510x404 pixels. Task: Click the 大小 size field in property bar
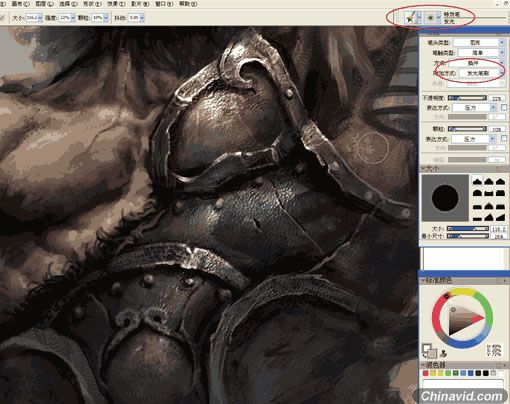32,18
